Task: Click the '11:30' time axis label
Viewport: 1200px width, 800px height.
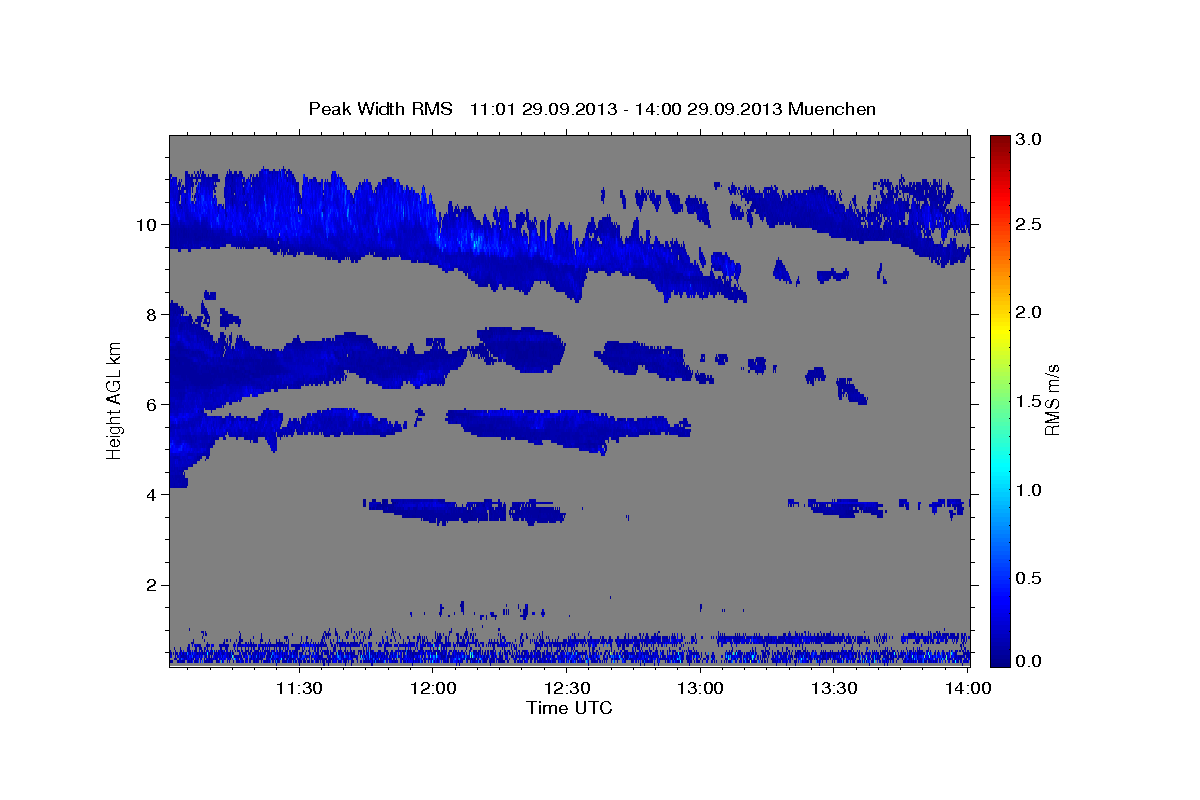Action: [x=299, y=688]
